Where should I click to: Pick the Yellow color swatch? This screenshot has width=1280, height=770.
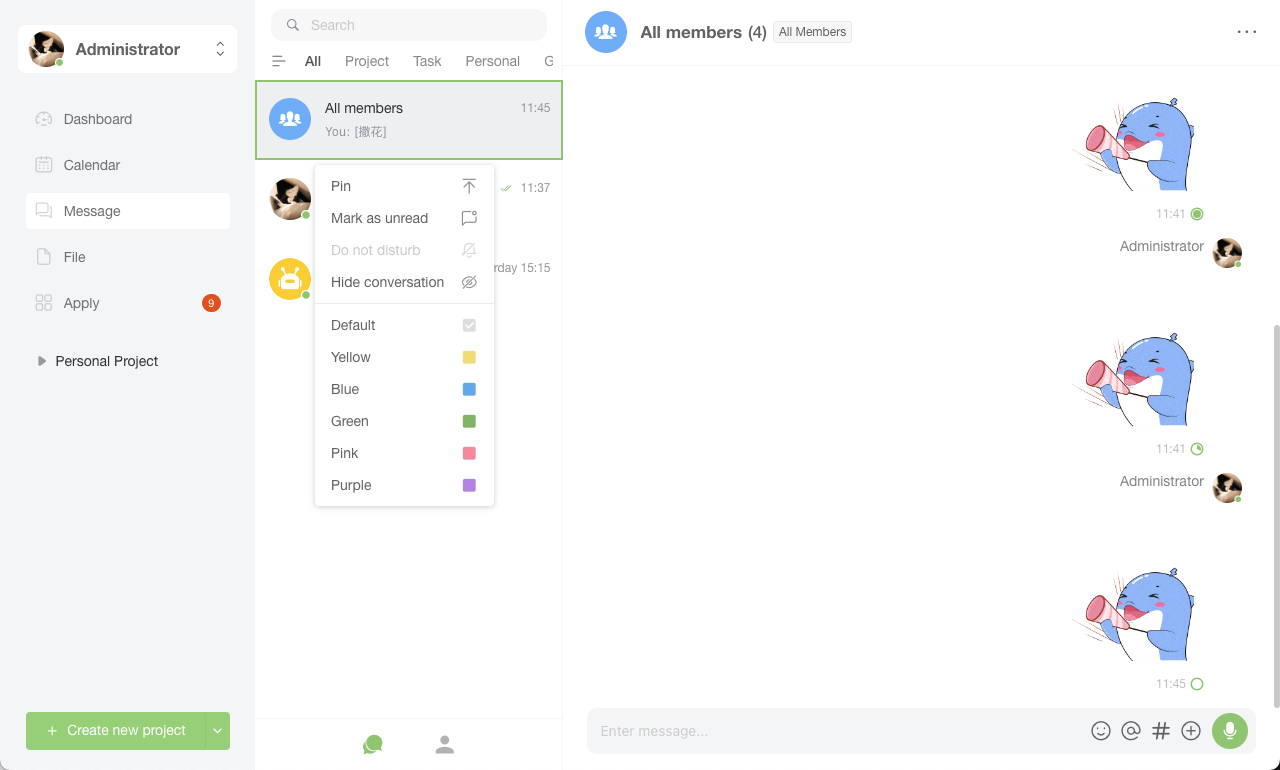469,357
